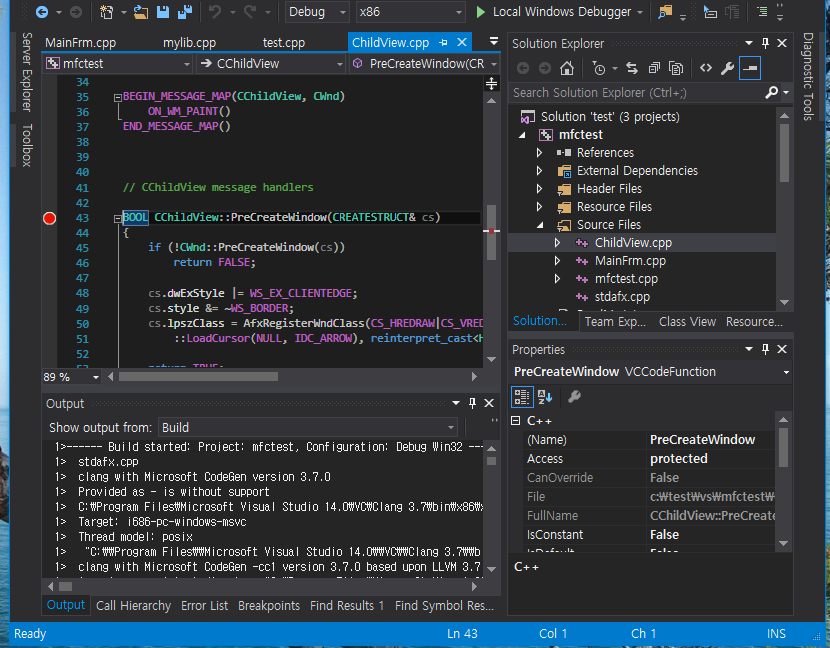Click Alphabetical sort icon in Properties panel

point(546,397)
